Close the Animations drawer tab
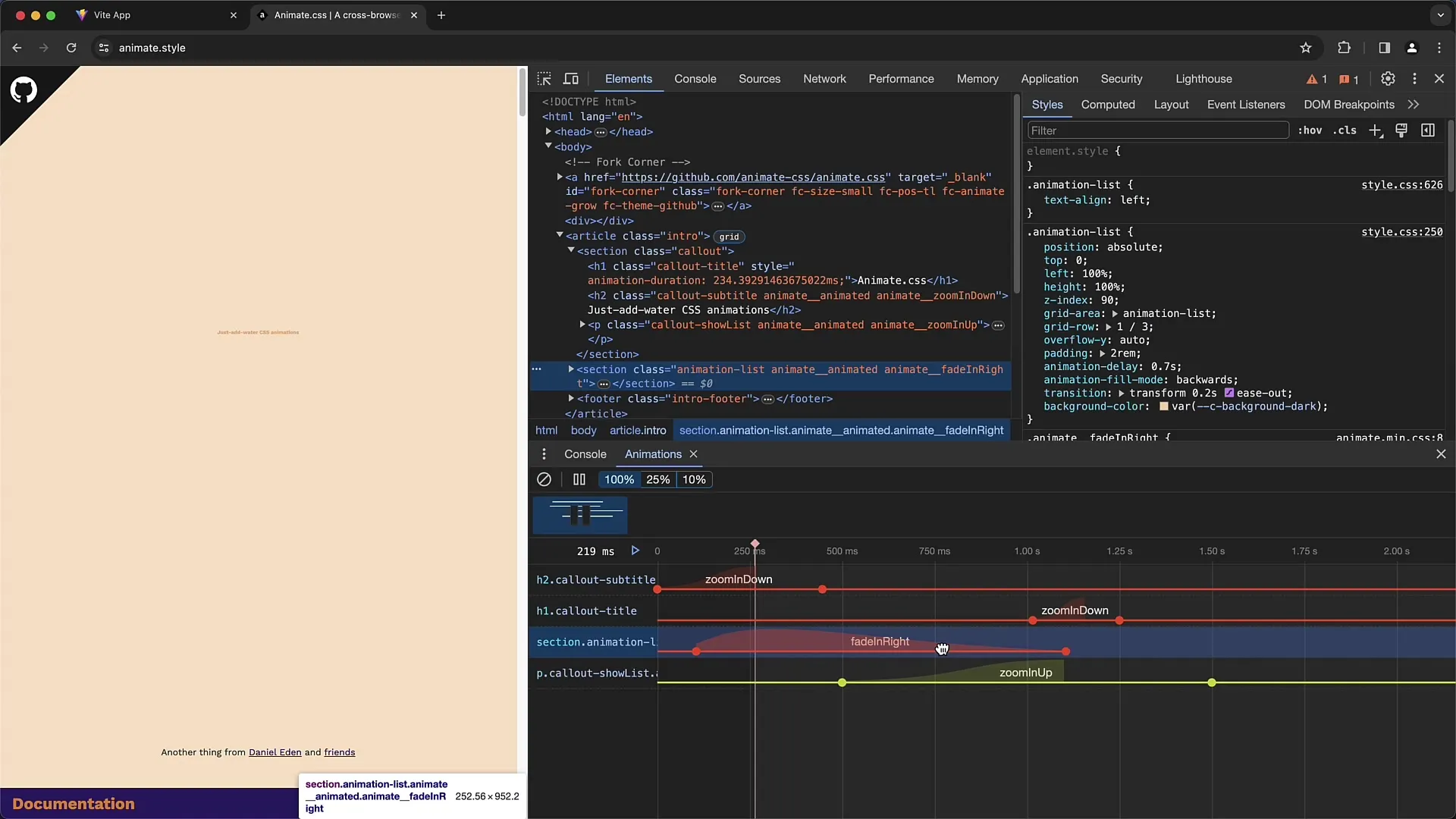Viewport: 1456px width, 819px height. [x=693, y=454]
